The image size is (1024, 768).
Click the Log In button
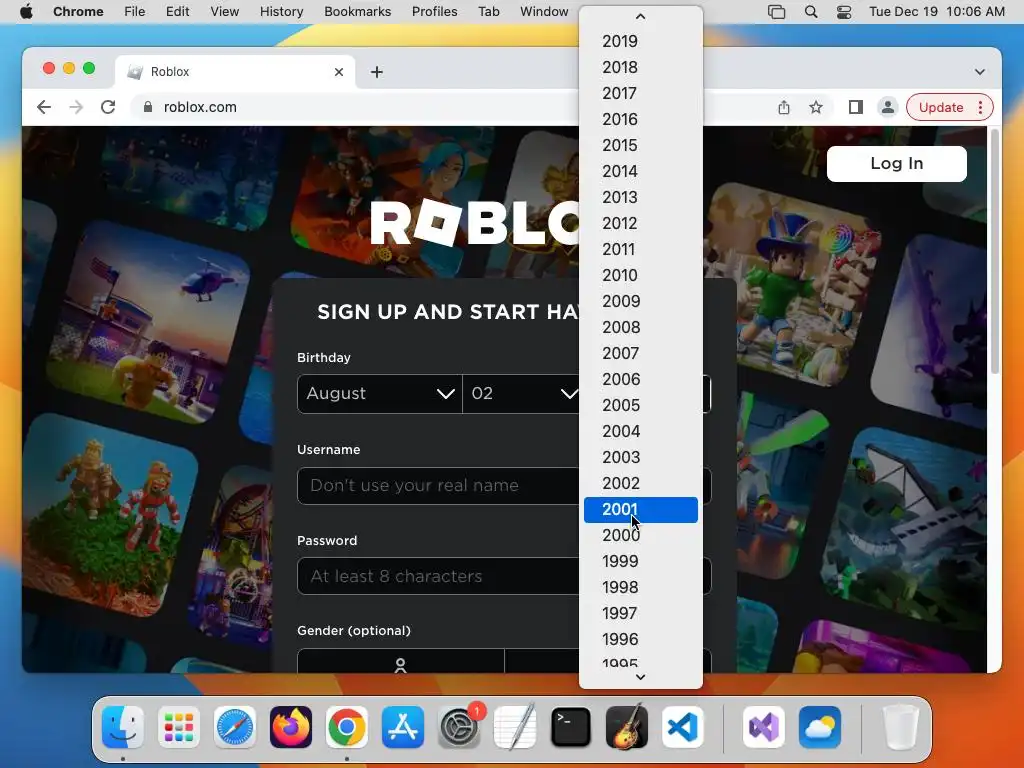897,163
